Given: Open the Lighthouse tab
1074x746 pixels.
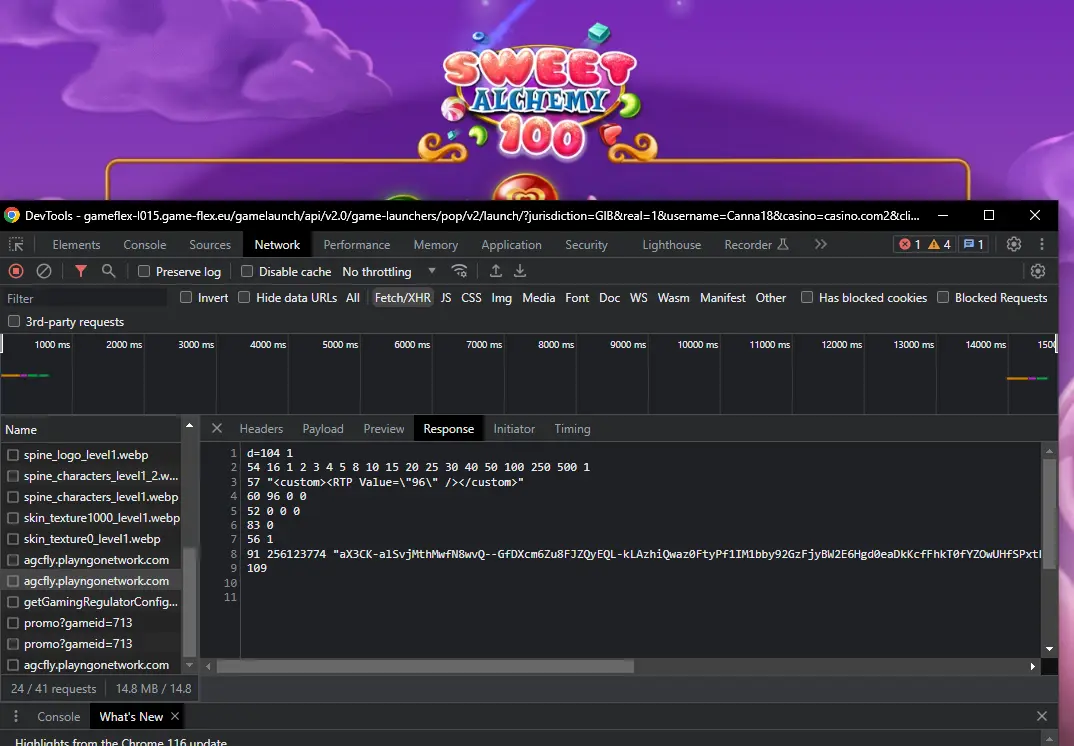Looking at the screenshot, I should (671, 245).
